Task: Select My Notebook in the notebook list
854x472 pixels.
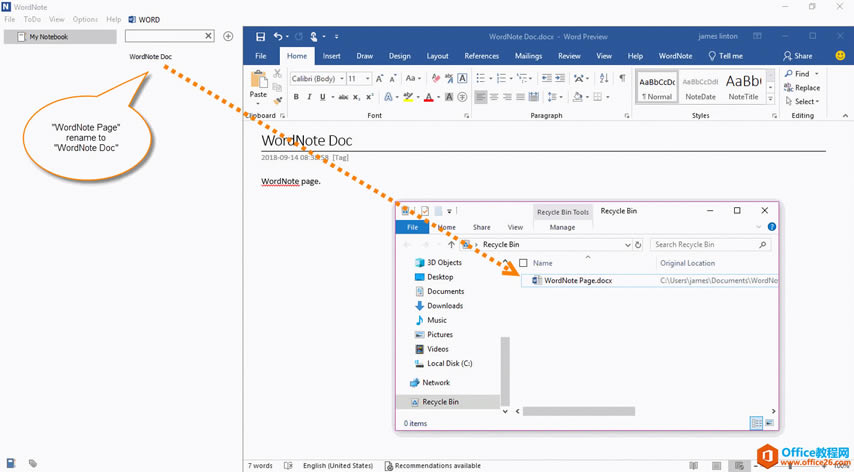Action: [x=60, y=37]
